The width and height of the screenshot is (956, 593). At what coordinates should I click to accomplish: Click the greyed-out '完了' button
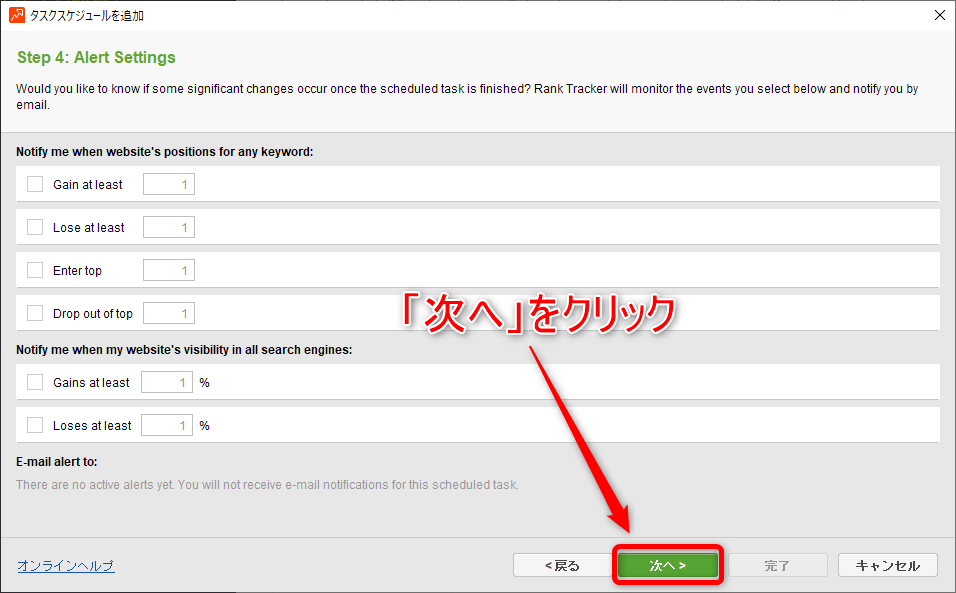click(777, 565)
